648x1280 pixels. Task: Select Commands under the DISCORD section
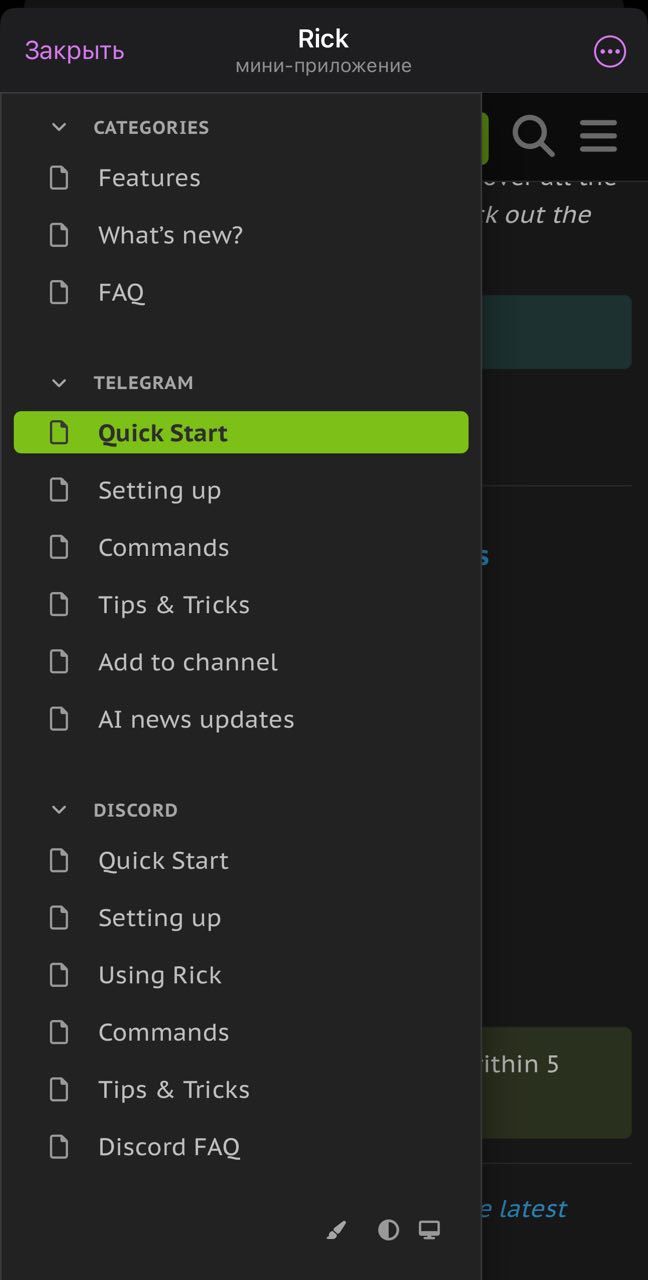[x=163, y=1032]
